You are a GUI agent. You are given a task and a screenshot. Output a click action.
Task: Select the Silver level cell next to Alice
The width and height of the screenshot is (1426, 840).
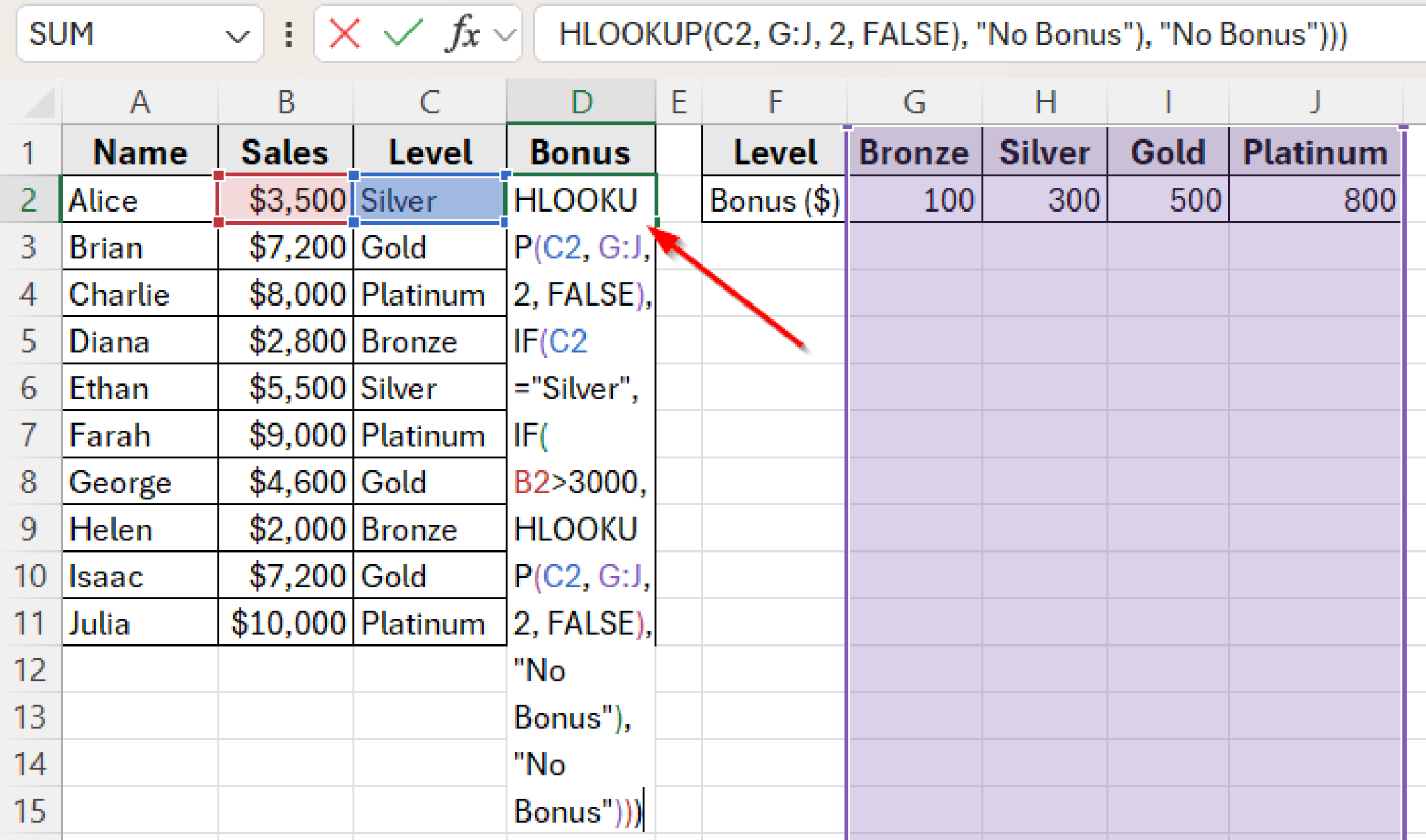tap(430, 200)
